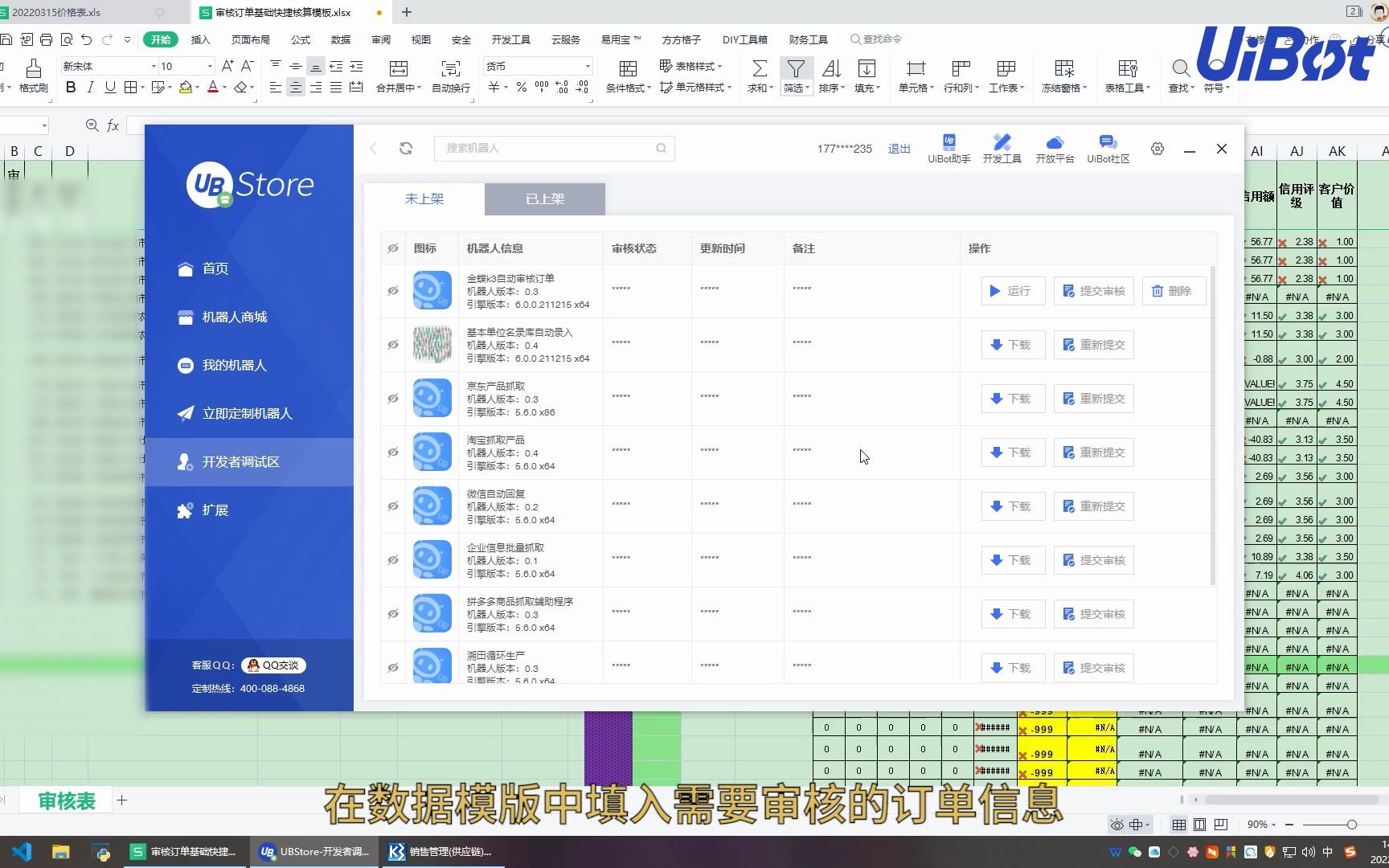The height and width of the screenshot is (868, 1389).
Task: Open the 数据 ribbon tab
Action: pos(339,39)
